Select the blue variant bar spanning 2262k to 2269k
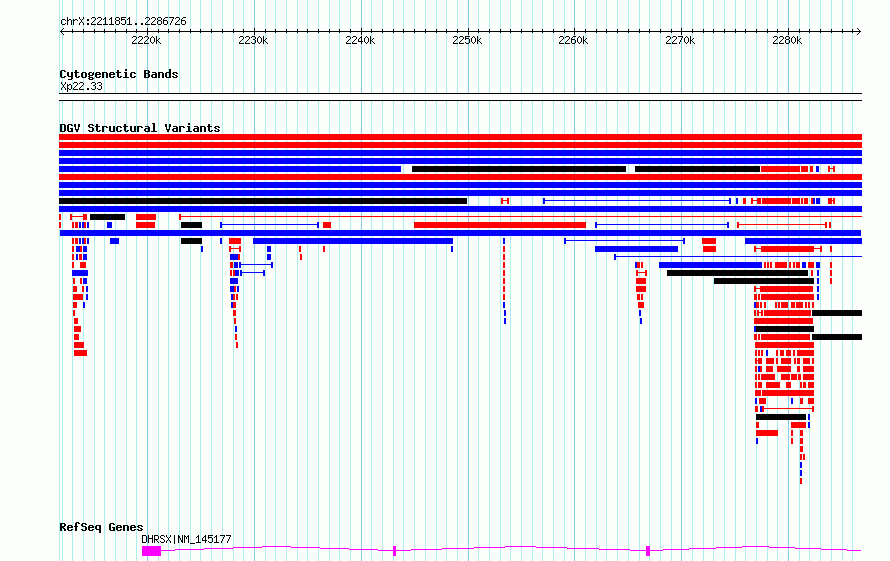 (x=636, y=249)
